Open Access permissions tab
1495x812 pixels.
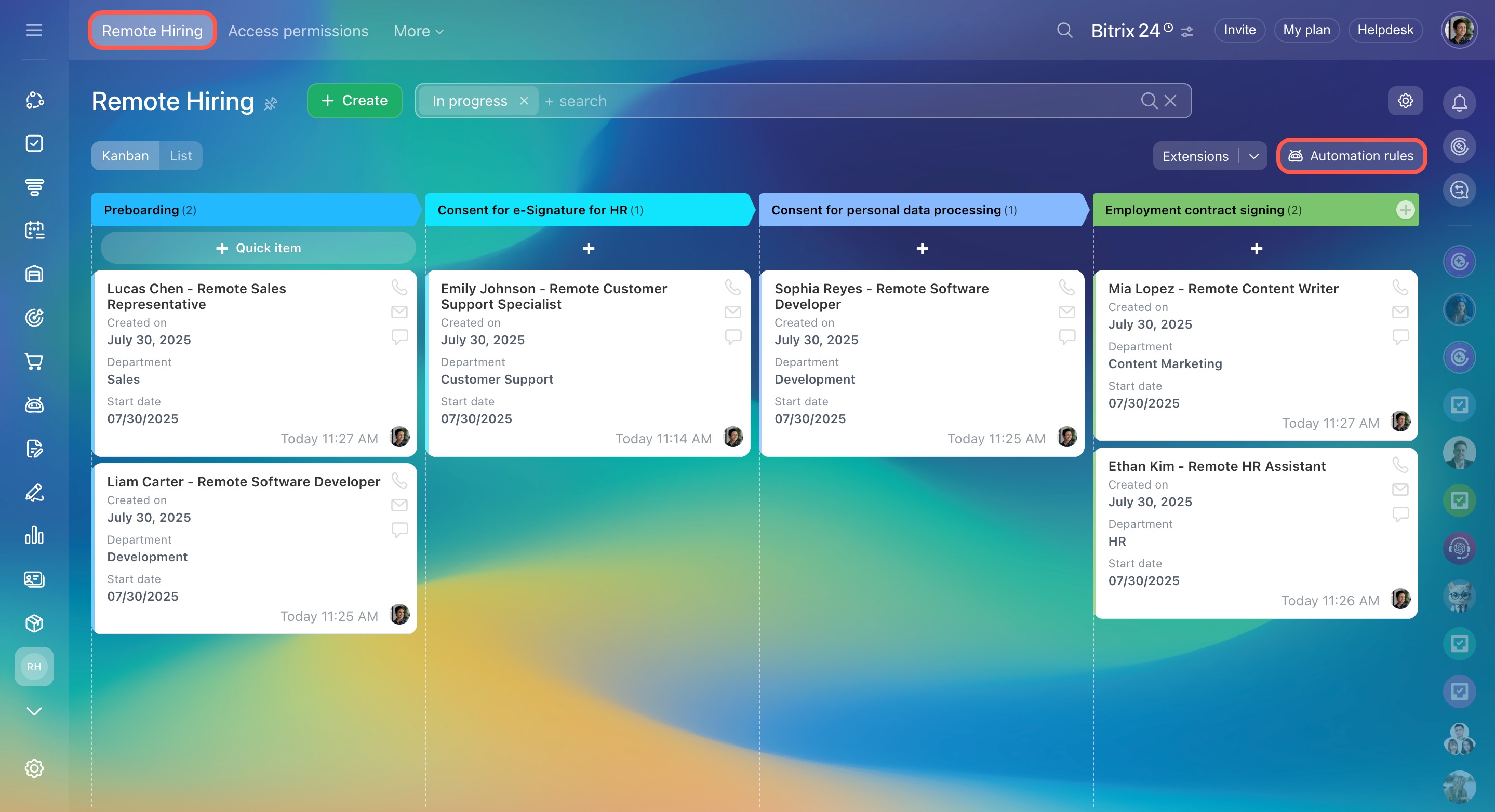298,31
